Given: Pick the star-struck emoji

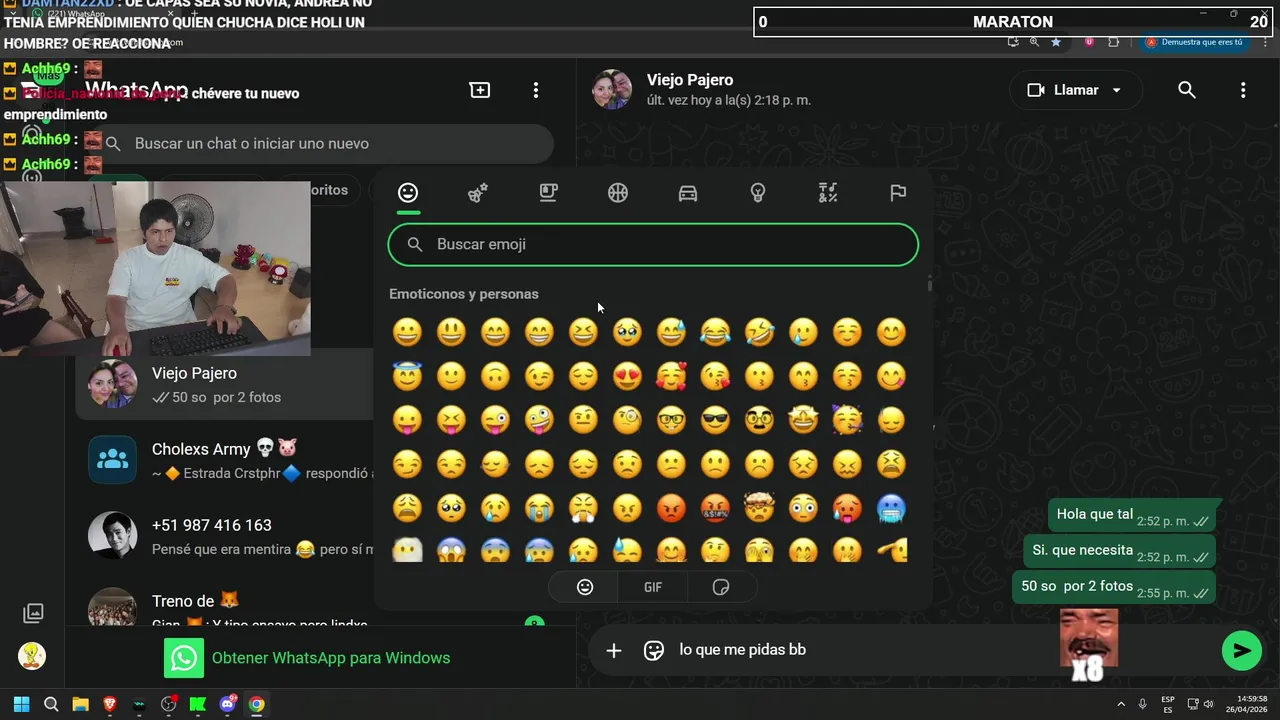Looking at the screenshot, I should [x=803, y=420].
